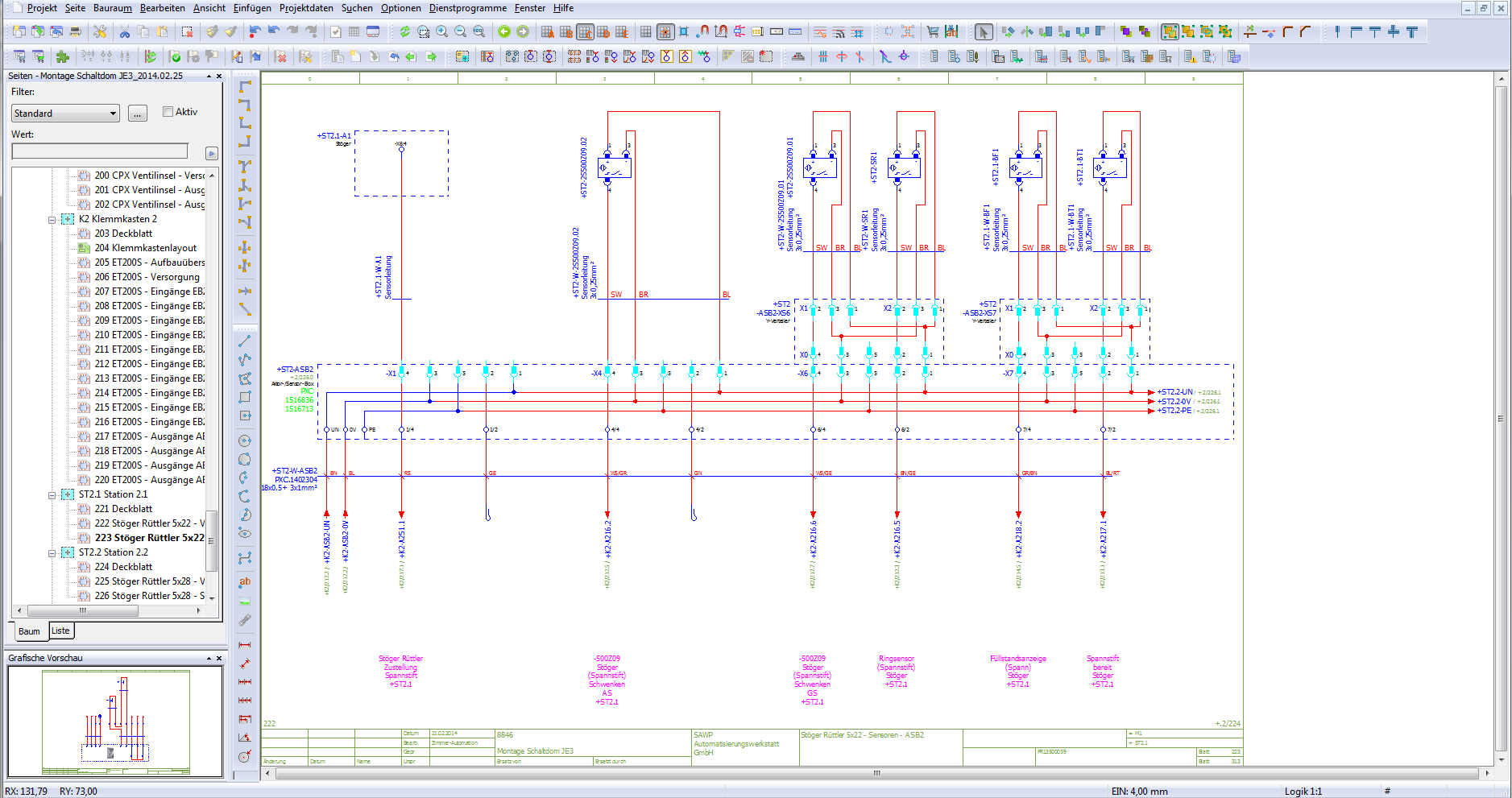The width and height of the screenshot is (1512, 798).
Task: Select the linear dimension tool in left toolbar
Action: coord(245,644)
